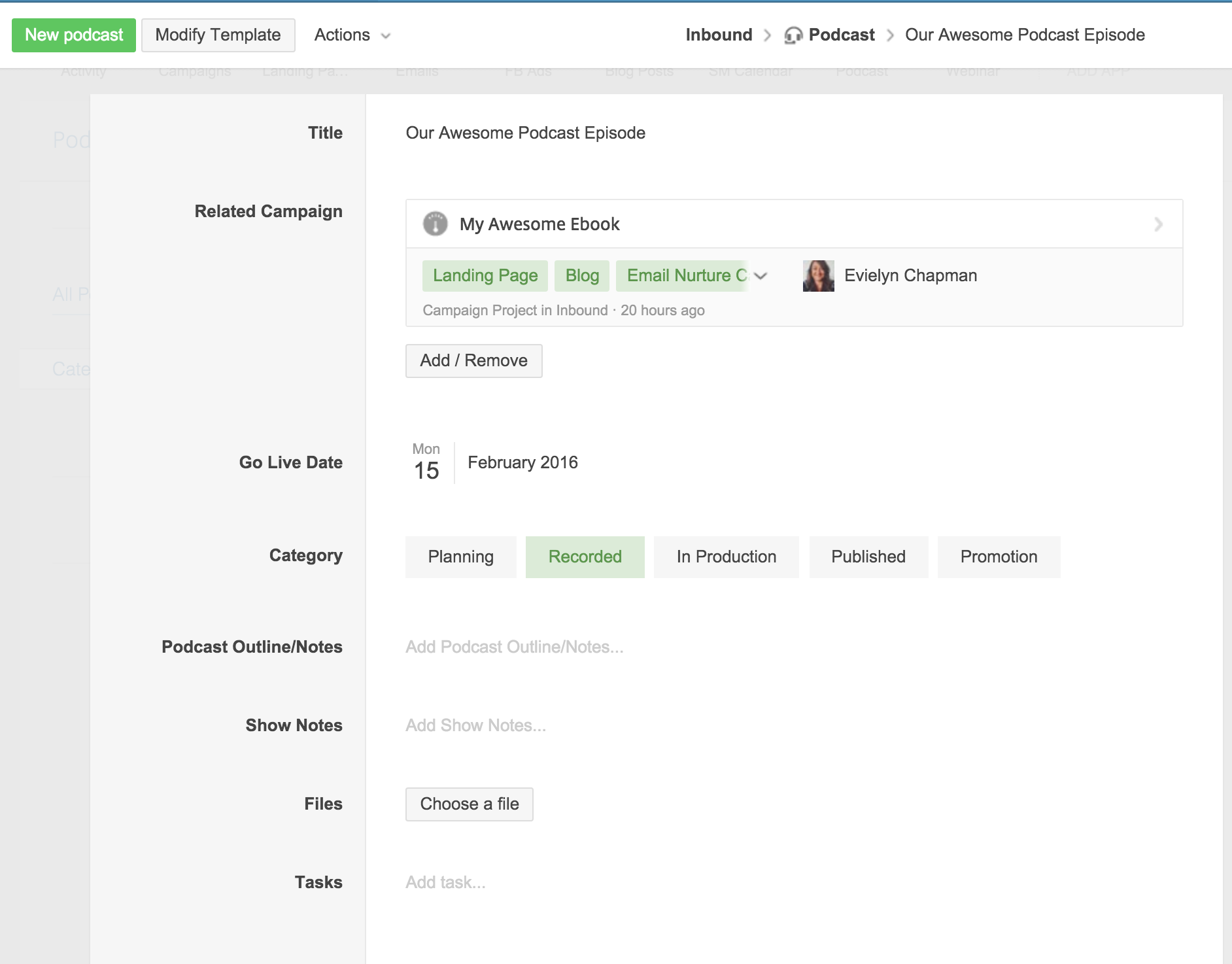
Task: Click the headphones Podcast icon in breadcrumb
Action: coord(793,35)
